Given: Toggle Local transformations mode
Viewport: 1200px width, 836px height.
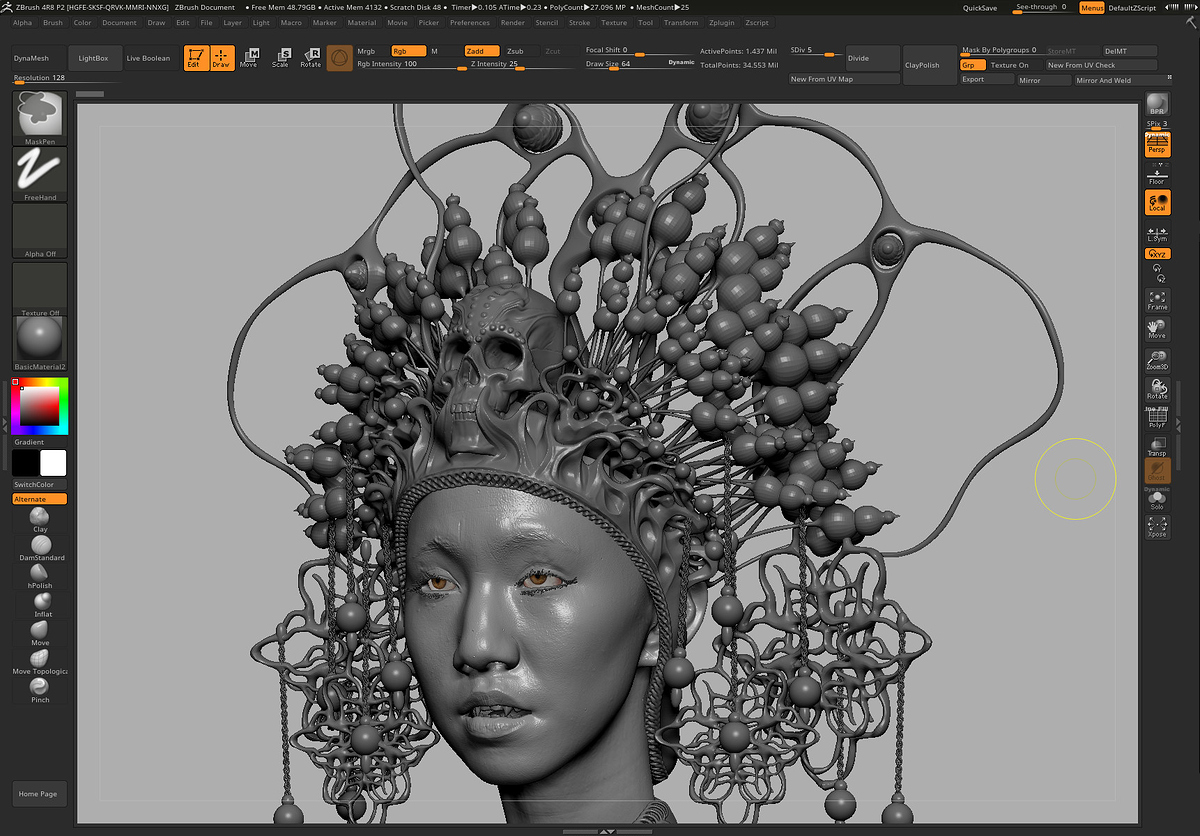Looking at the screenshot, I should pyautogui.click(x=1157, y=202).
